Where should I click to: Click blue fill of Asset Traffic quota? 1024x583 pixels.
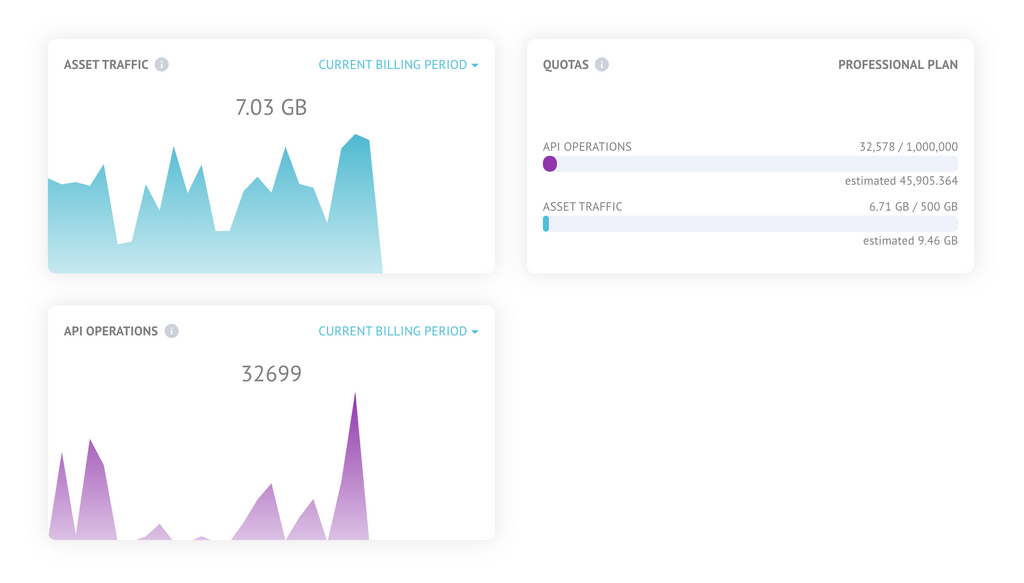point(546,224)
